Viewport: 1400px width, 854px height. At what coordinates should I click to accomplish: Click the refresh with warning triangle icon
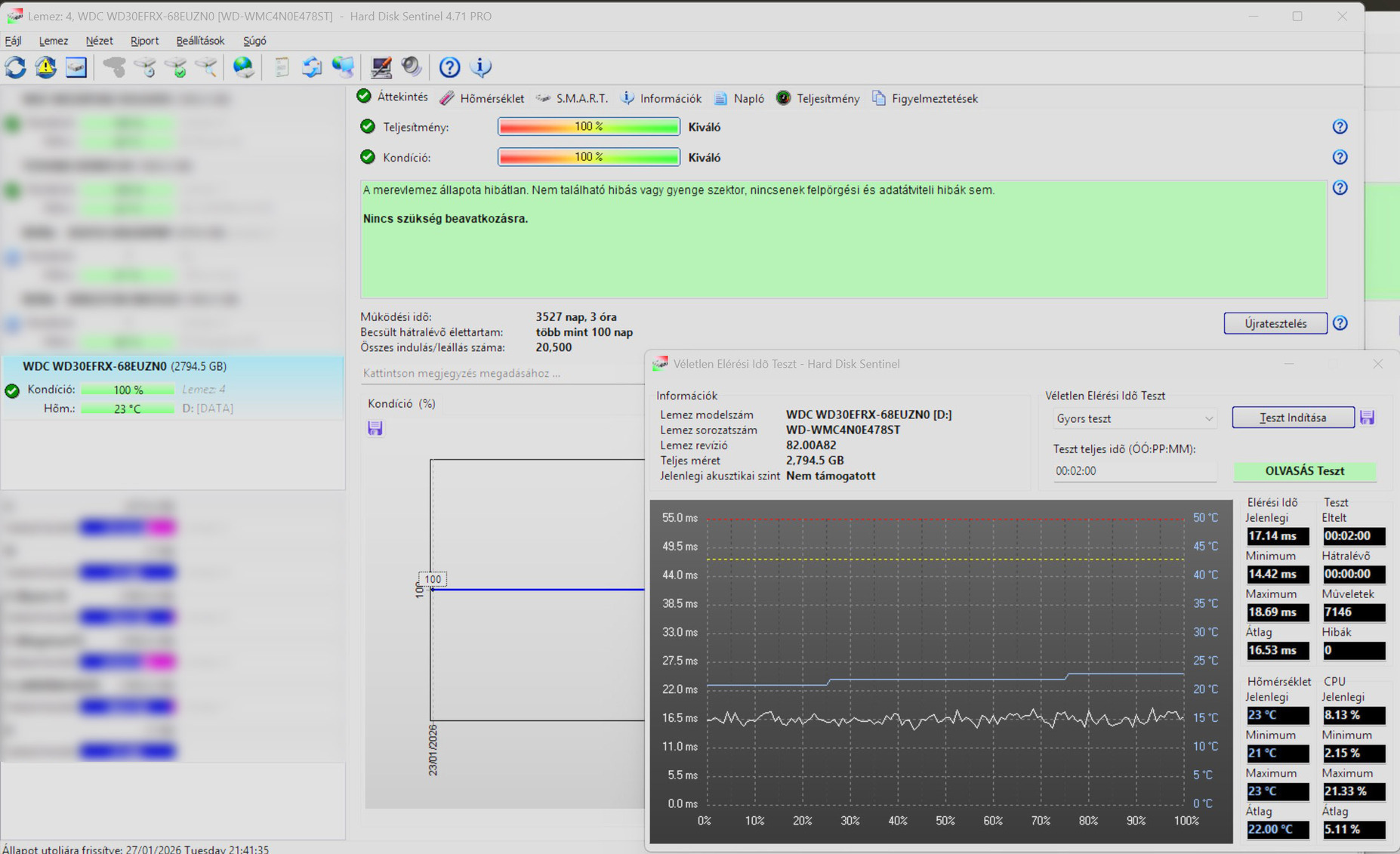pyautogui.click(x=46, y=67)
